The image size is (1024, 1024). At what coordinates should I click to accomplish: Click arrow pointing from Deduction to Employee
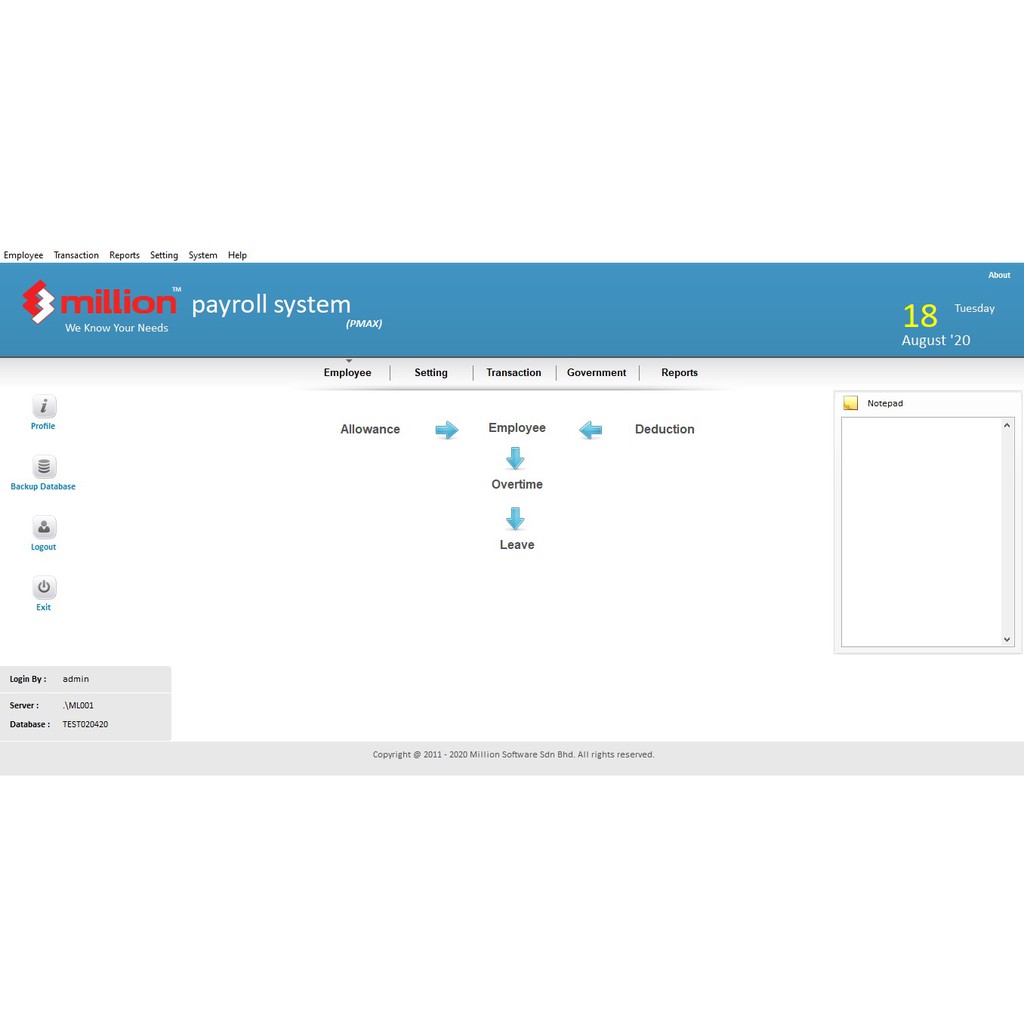pyautogui.click(x=591, y=430)
